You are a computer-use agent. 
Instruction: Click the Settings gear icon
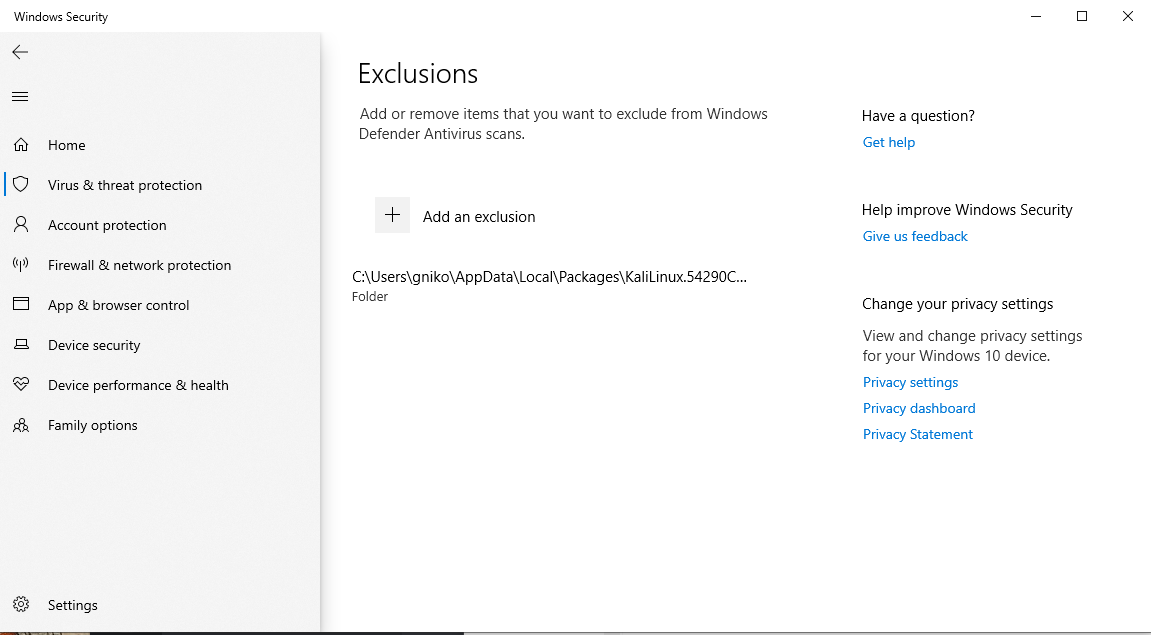tap(21, 604)
